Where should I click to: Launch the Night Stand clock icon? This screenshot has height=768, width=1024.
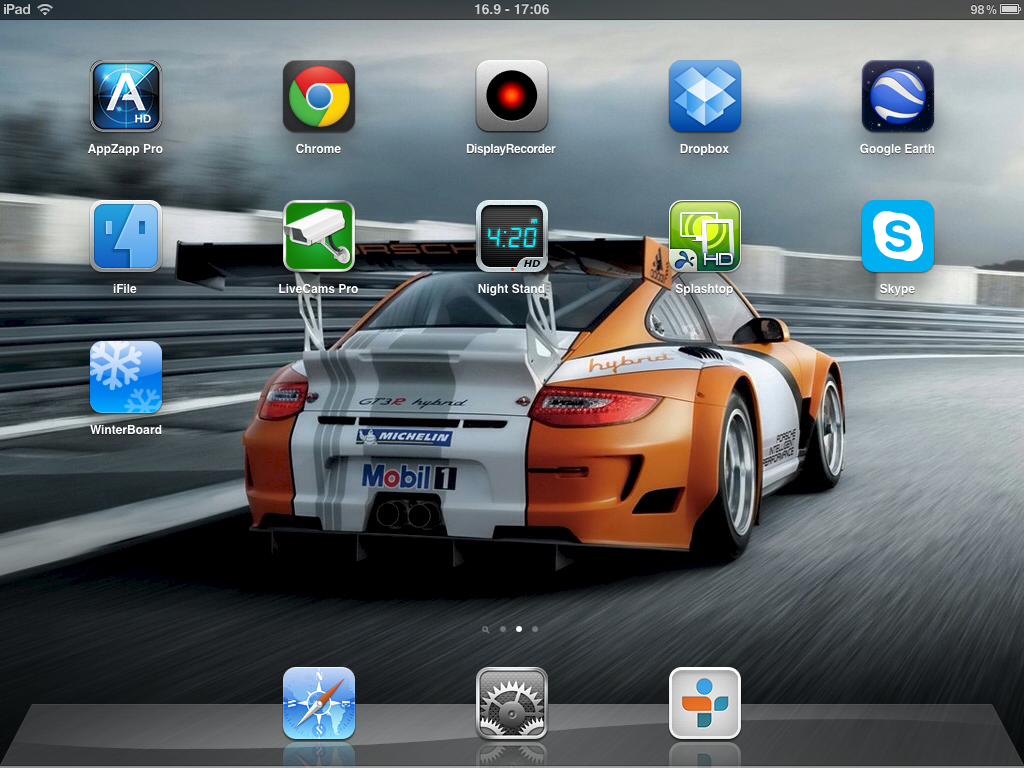click(x=511, y=236)
